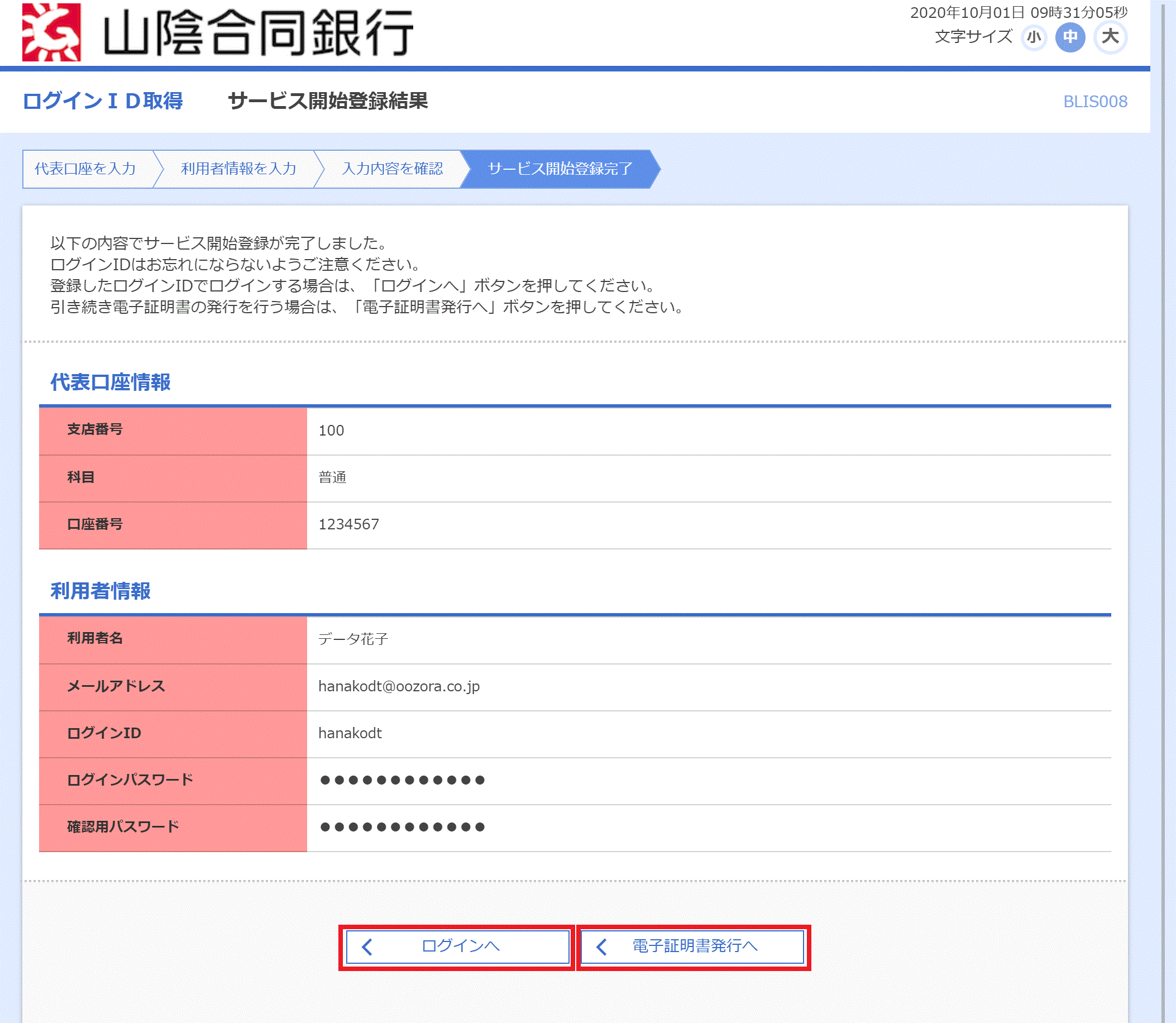Viewport: 1176px width, 1023px height.
Task: Select small text size (小)
Action: coord(1034,37)
